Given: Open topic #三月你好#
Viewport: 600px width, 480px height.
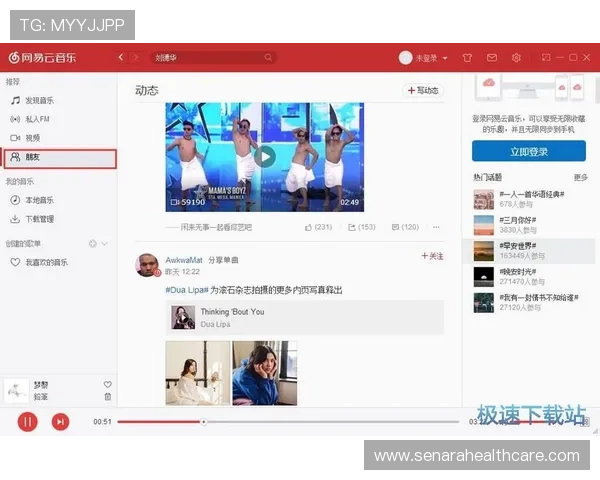Looking at the screenshot, I should click(518, 220).
